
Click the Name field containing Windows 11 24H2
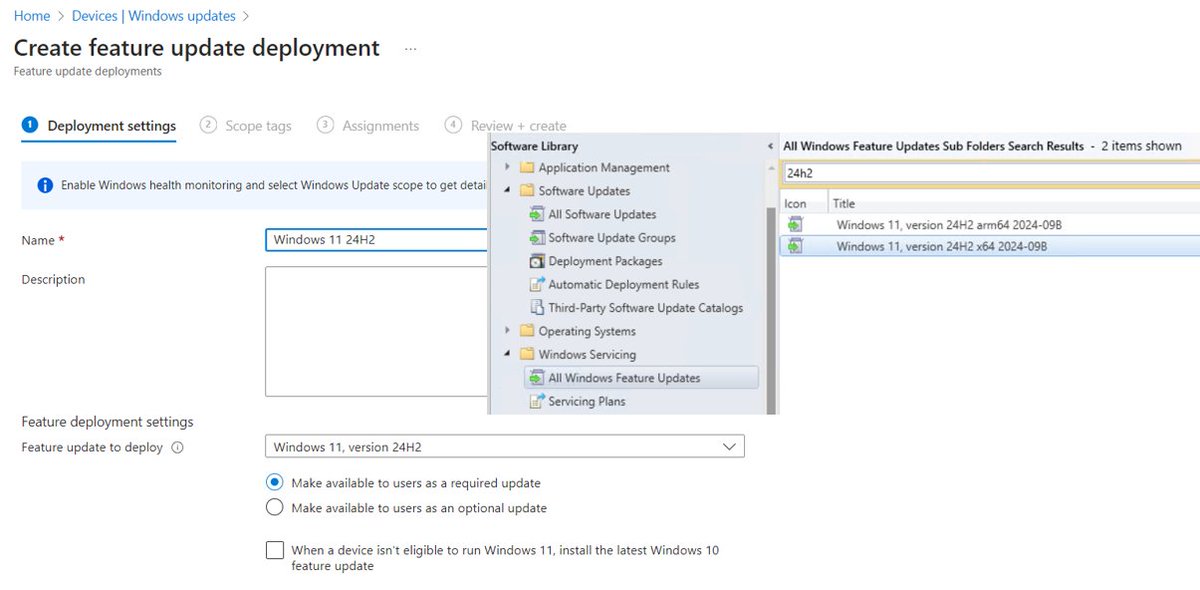click(376, 240)
